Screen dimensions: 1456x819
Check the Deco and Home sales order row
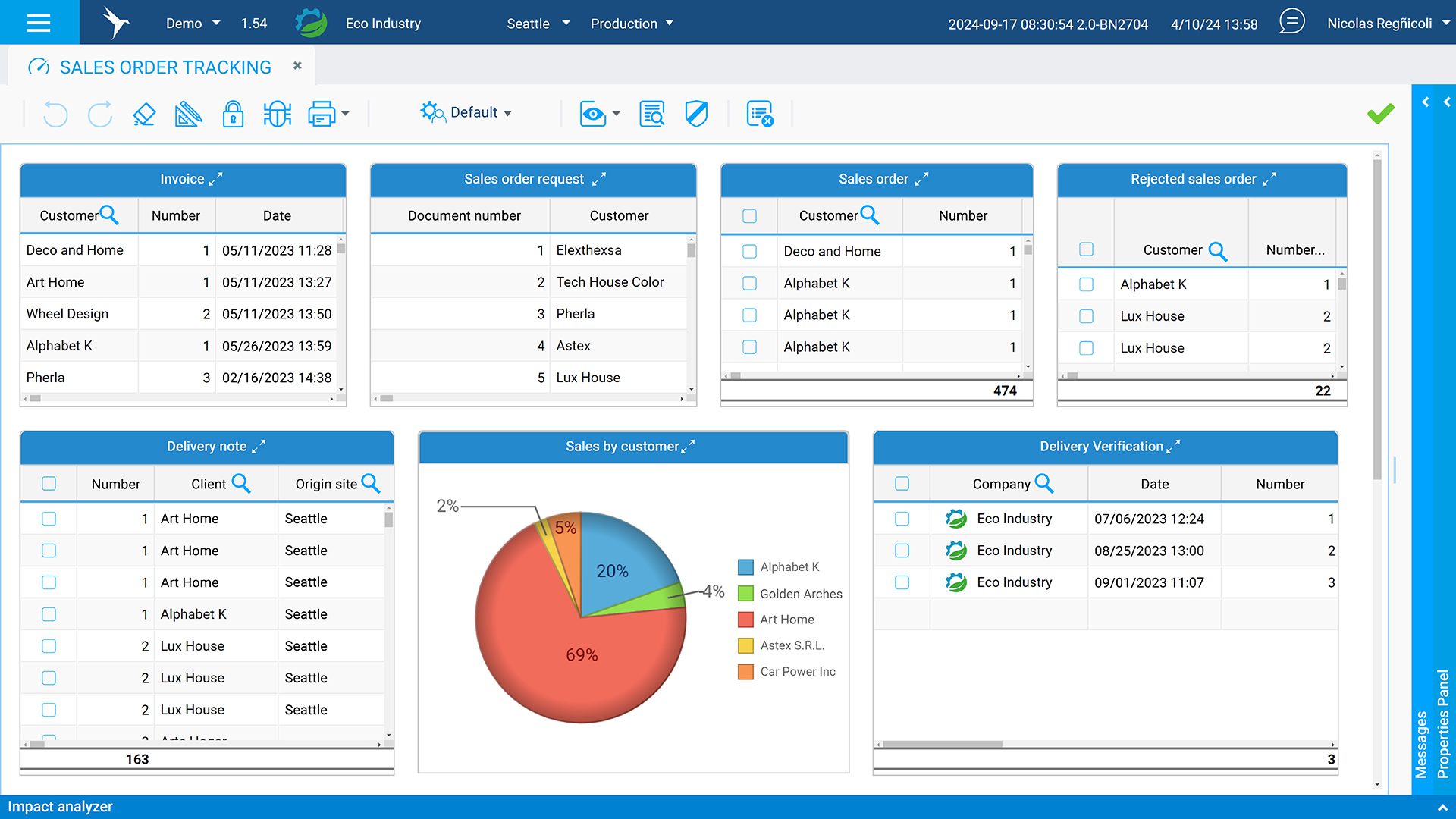pos(749,251)
